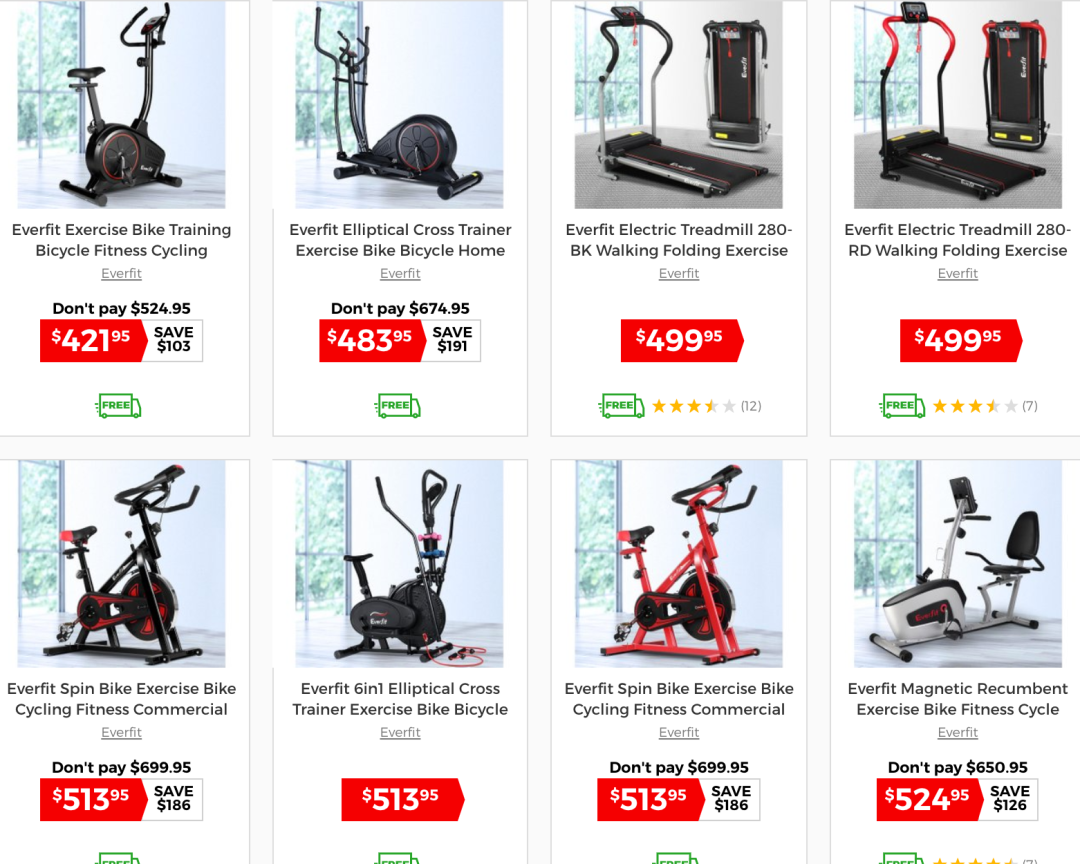View black Electric Treadmill 280-BK image
The height and width of the screenshot is (864, 1080).
pos(678,105)
